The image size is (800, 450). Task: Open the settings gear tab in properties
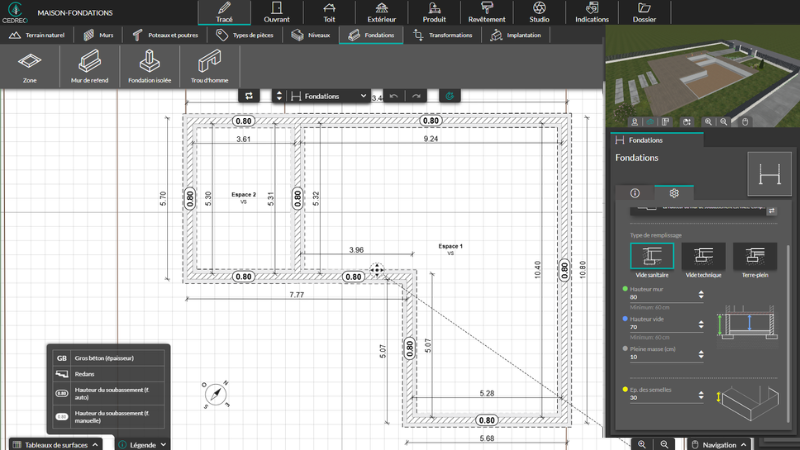[x=674, y=193]
